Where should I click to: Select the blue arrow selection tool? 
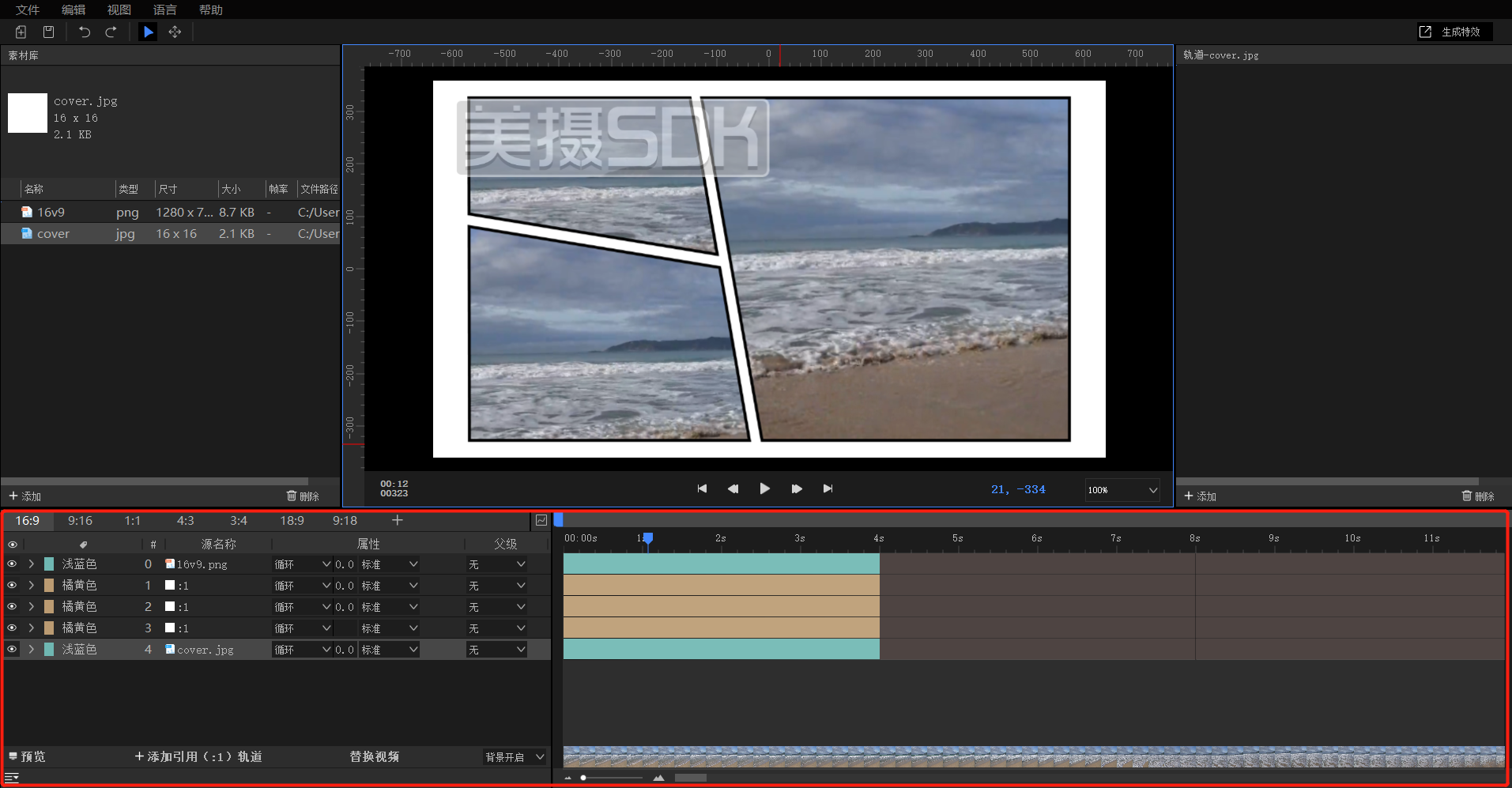(x=148, y=32)
